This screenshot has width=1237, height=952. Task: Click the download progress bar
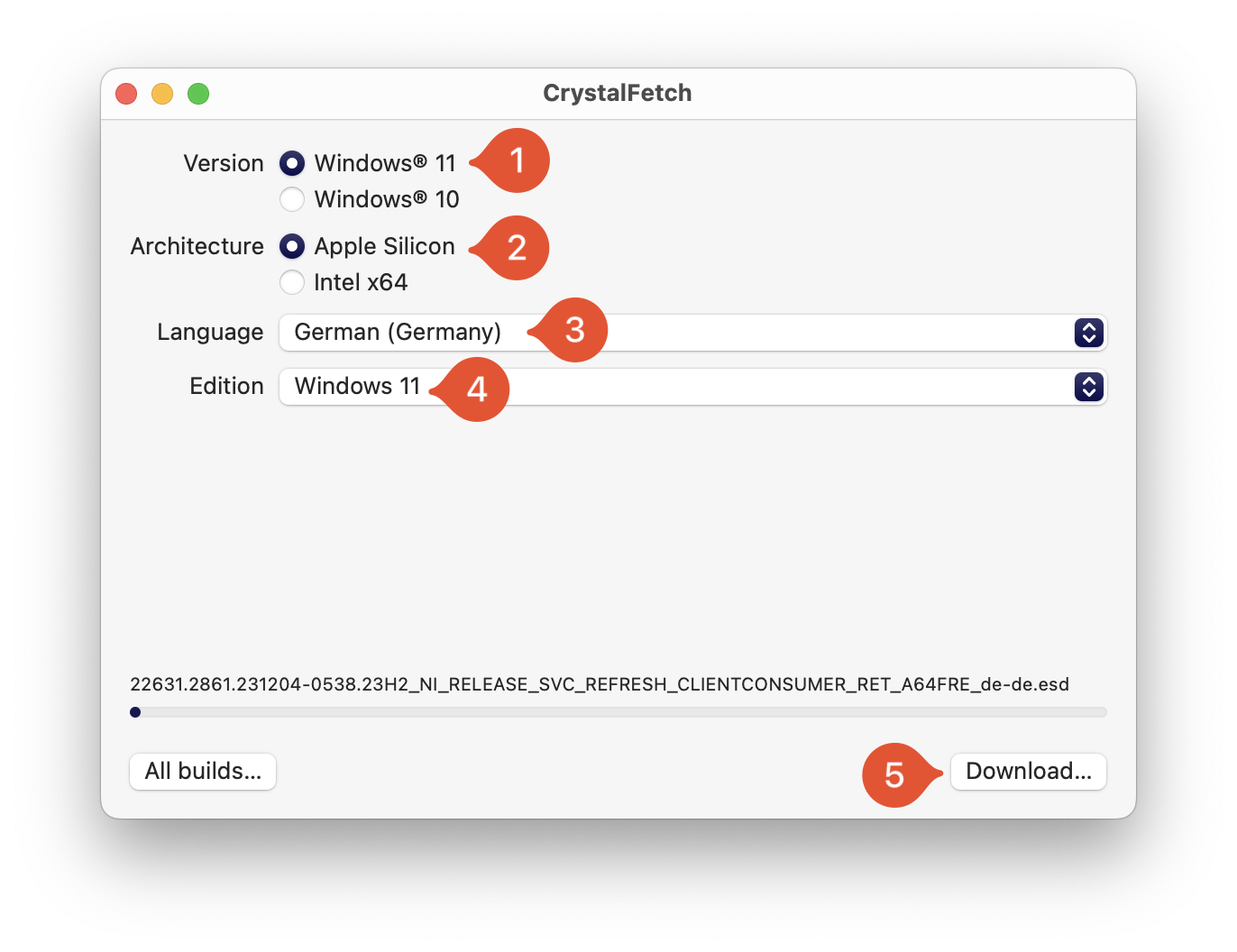point(618,712)
